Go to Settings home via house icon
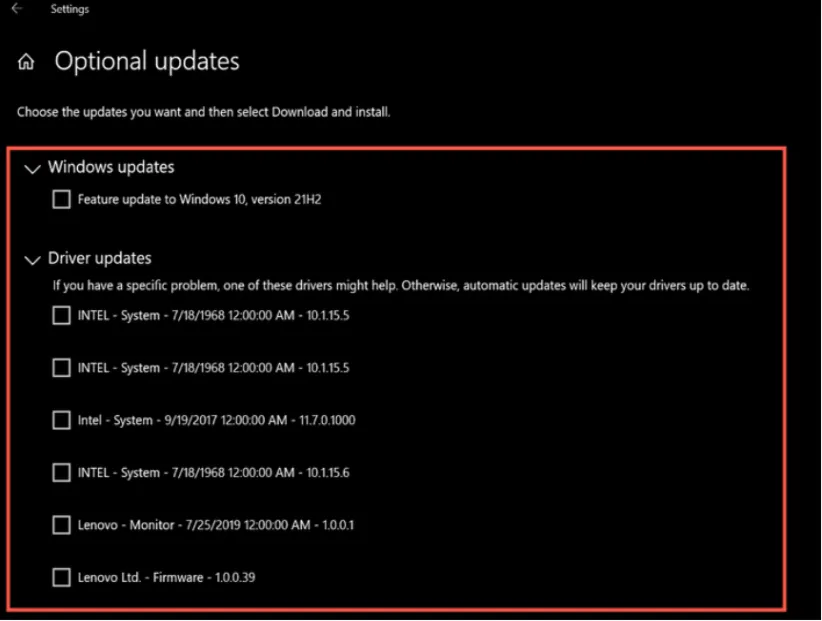 click(x=26, y=62)
